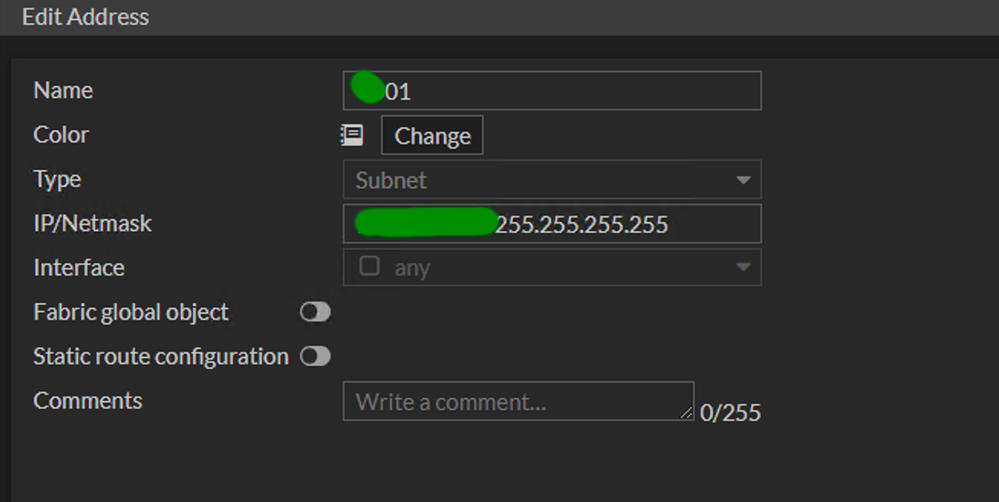The height and width of the screenshot is (502, 999).
Task: Click the Color label text
Action: (x=61, y=135)
